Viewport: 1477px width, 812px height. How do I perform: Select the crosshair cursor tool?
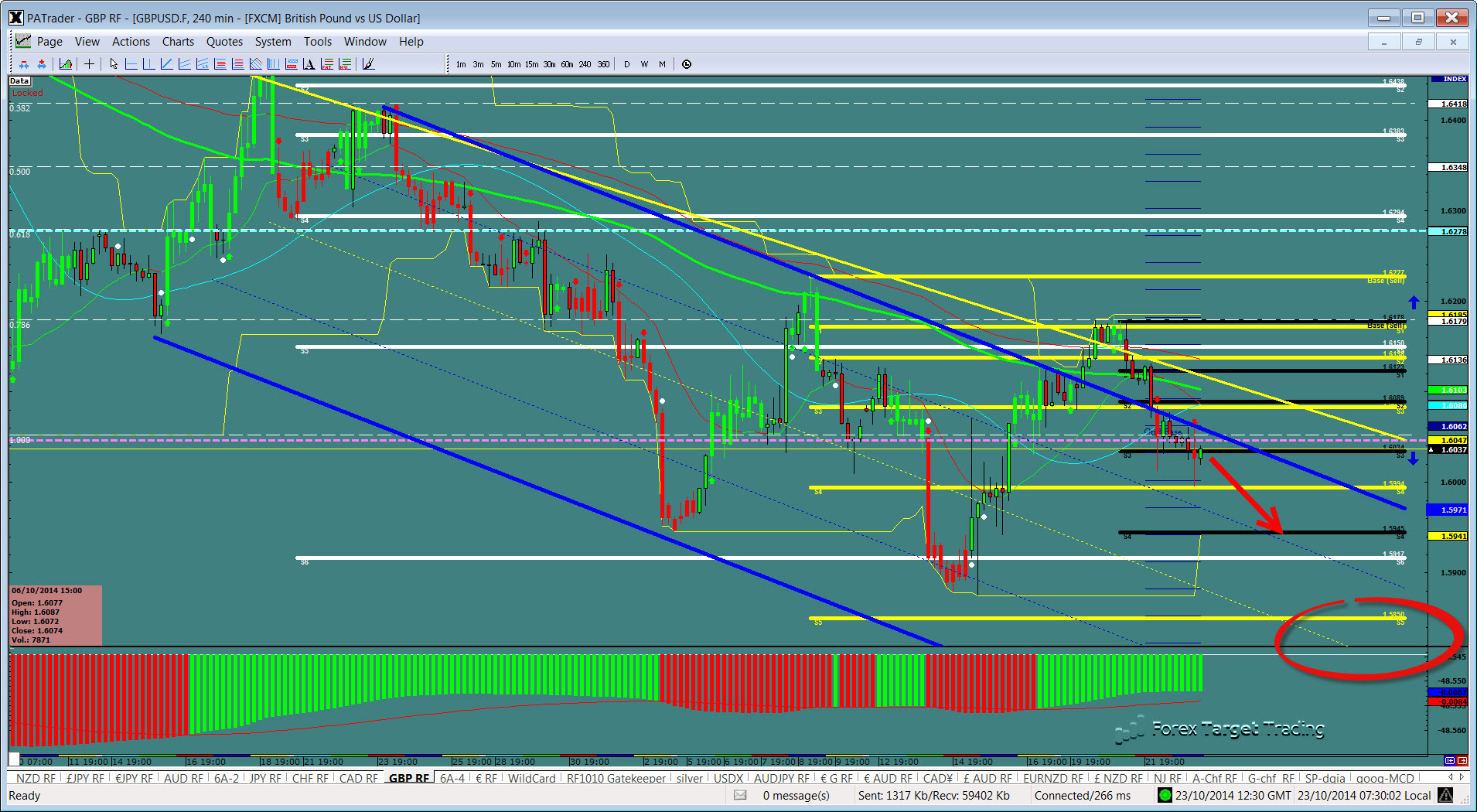[x=89, y=64]
